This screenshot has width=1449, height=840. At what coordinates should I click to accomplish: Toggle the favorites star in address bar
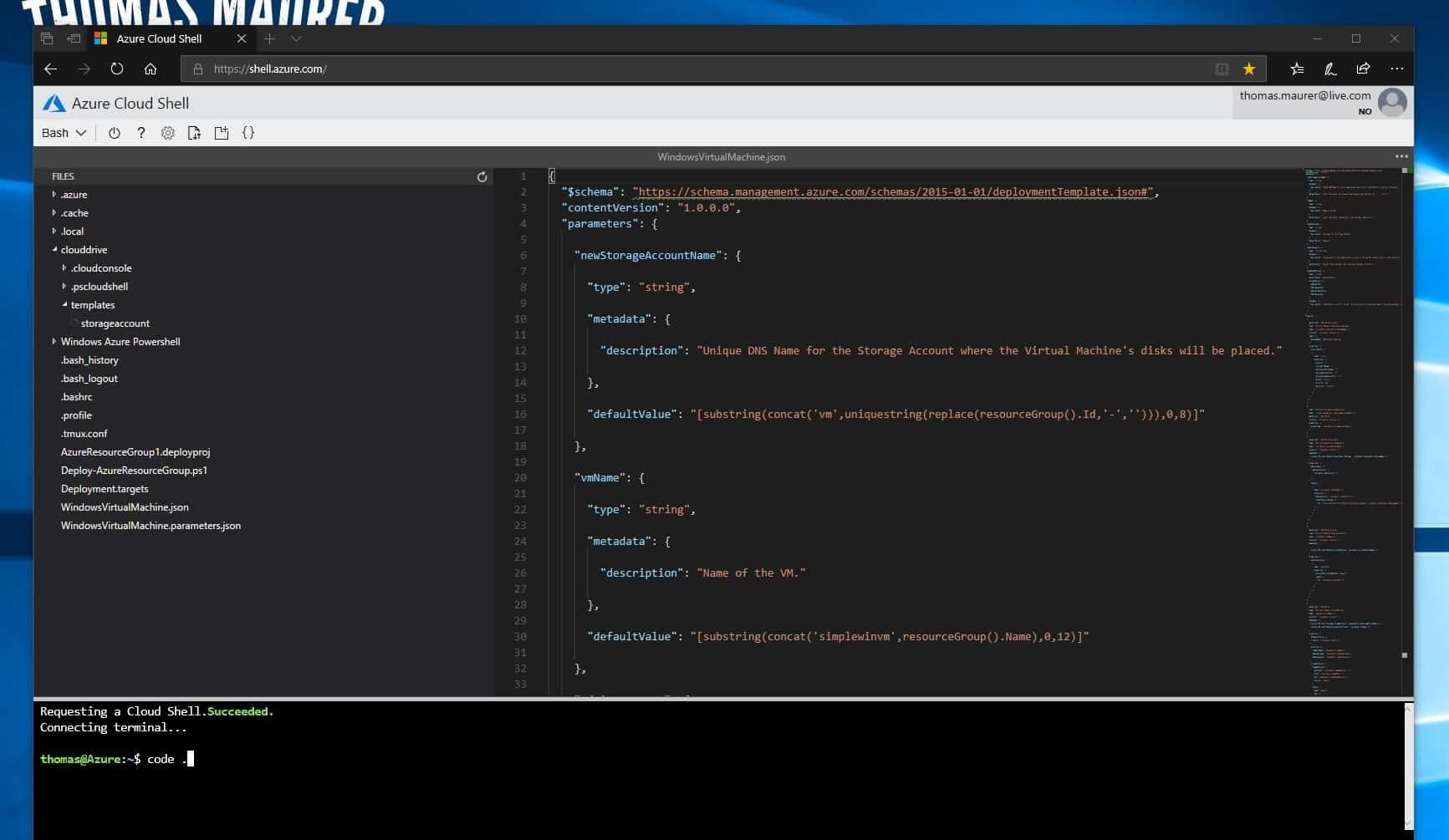click(x=1249, y=69)
